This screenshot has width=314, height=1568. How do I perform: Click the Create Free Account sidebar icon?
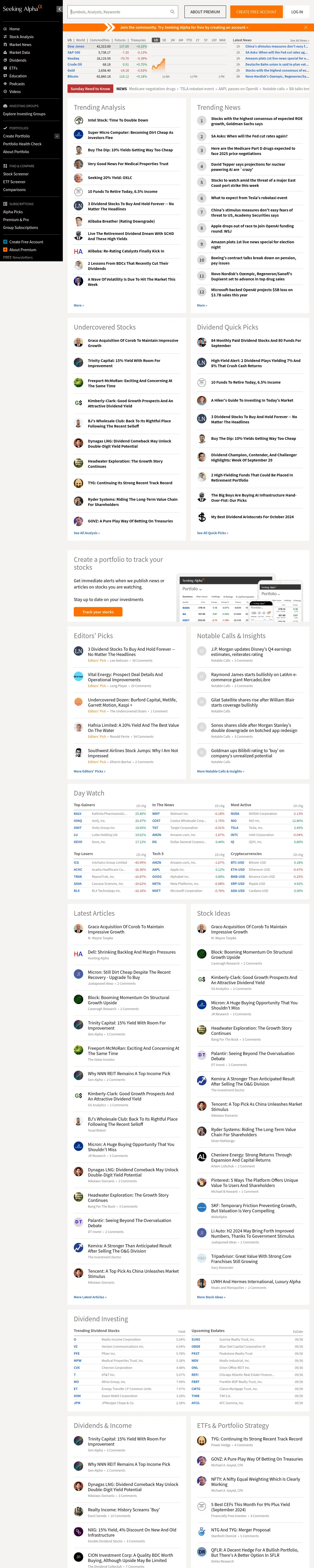pos(5,242)
